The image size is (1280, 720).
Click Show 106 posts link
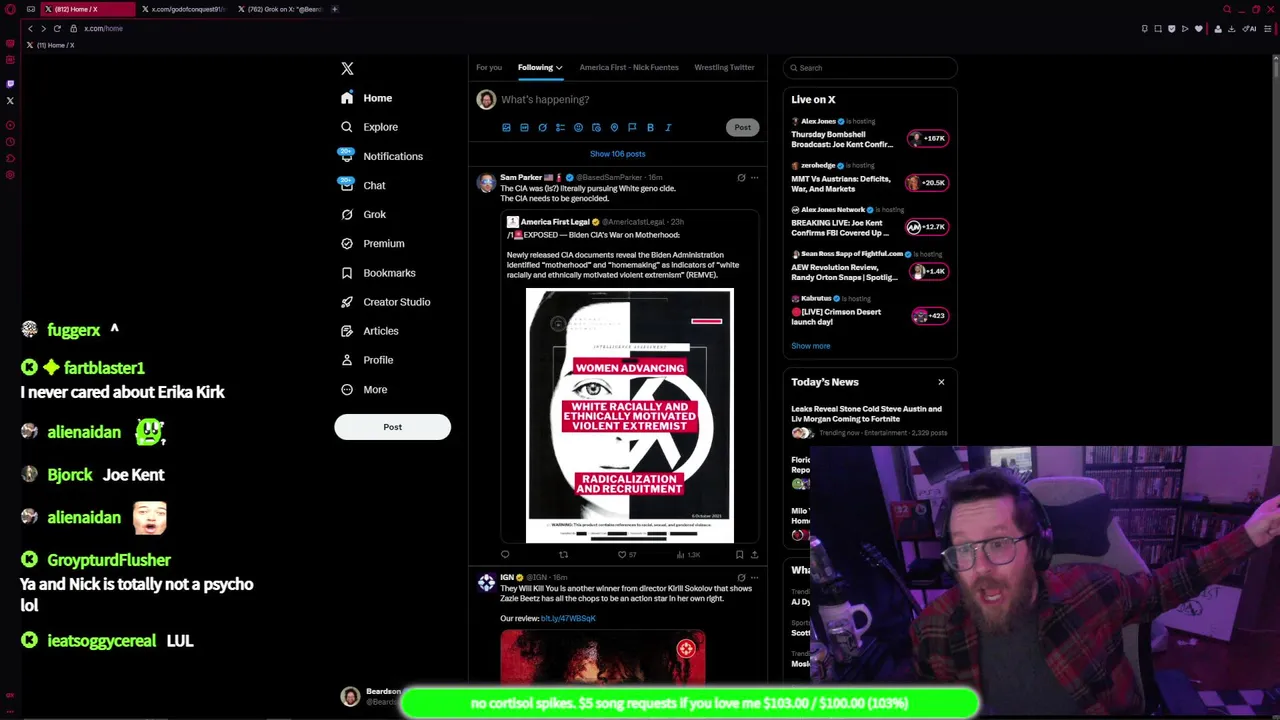(617, 154)
